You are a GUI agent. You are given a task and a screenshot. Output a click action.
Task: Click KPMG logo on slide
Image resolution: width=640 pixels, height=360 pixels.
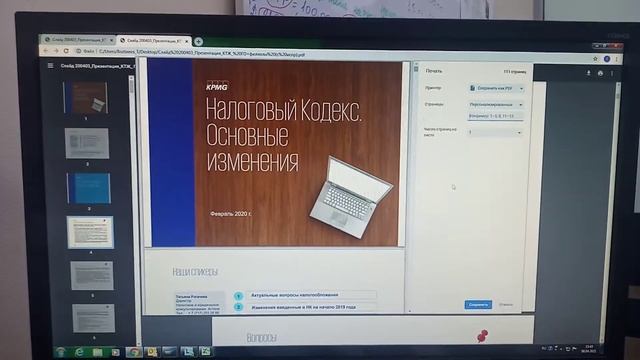point(217,86)
